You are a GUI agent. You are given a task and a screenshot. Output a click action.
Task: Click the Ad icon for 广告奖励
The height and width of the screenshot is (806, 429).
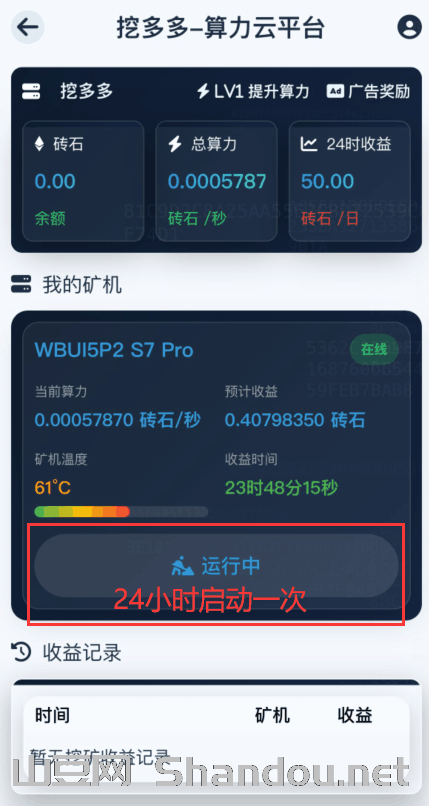pyautogui.click(x=335, y=91)
